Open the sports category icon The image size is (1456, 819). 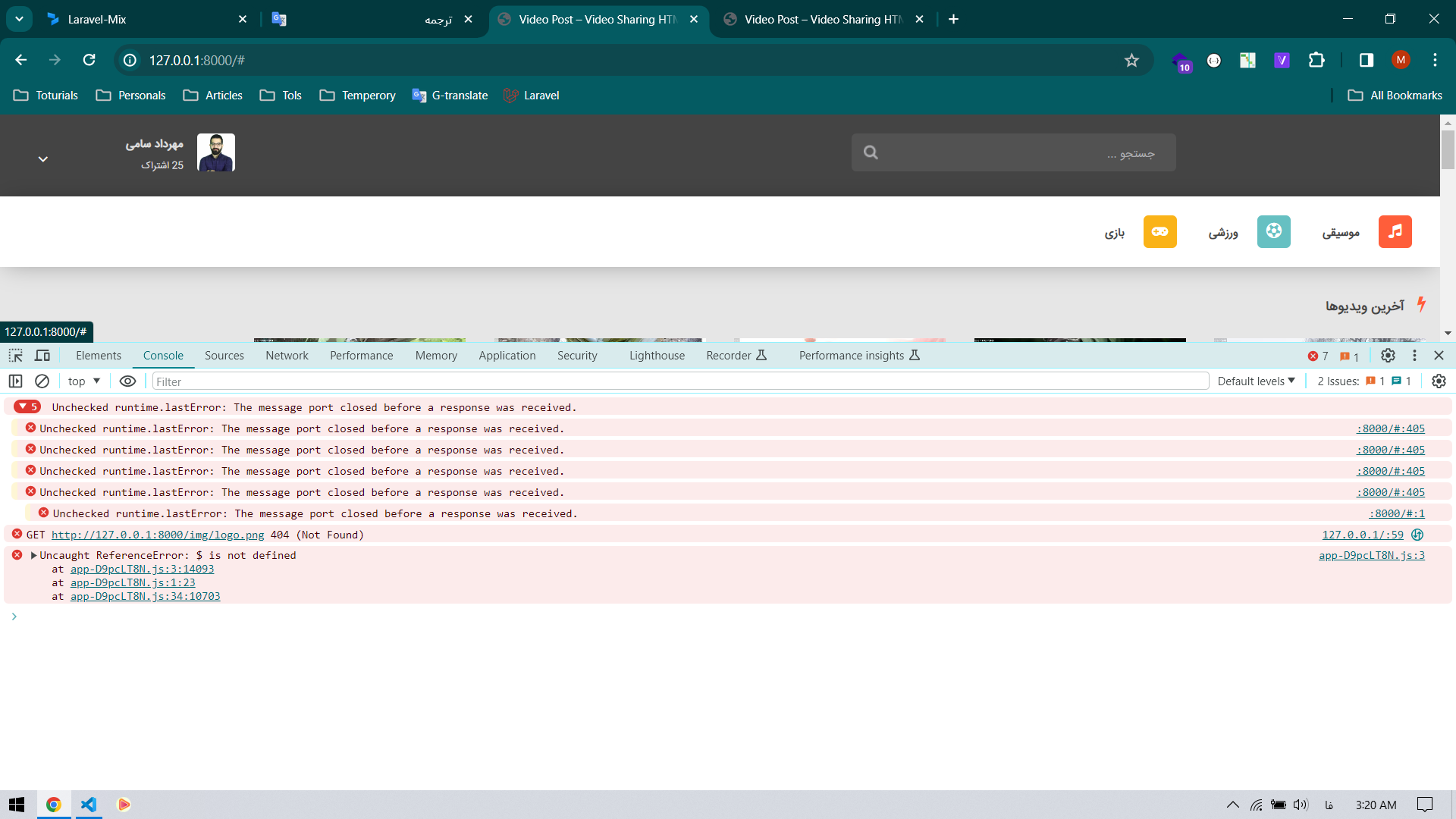(1273, 231)
